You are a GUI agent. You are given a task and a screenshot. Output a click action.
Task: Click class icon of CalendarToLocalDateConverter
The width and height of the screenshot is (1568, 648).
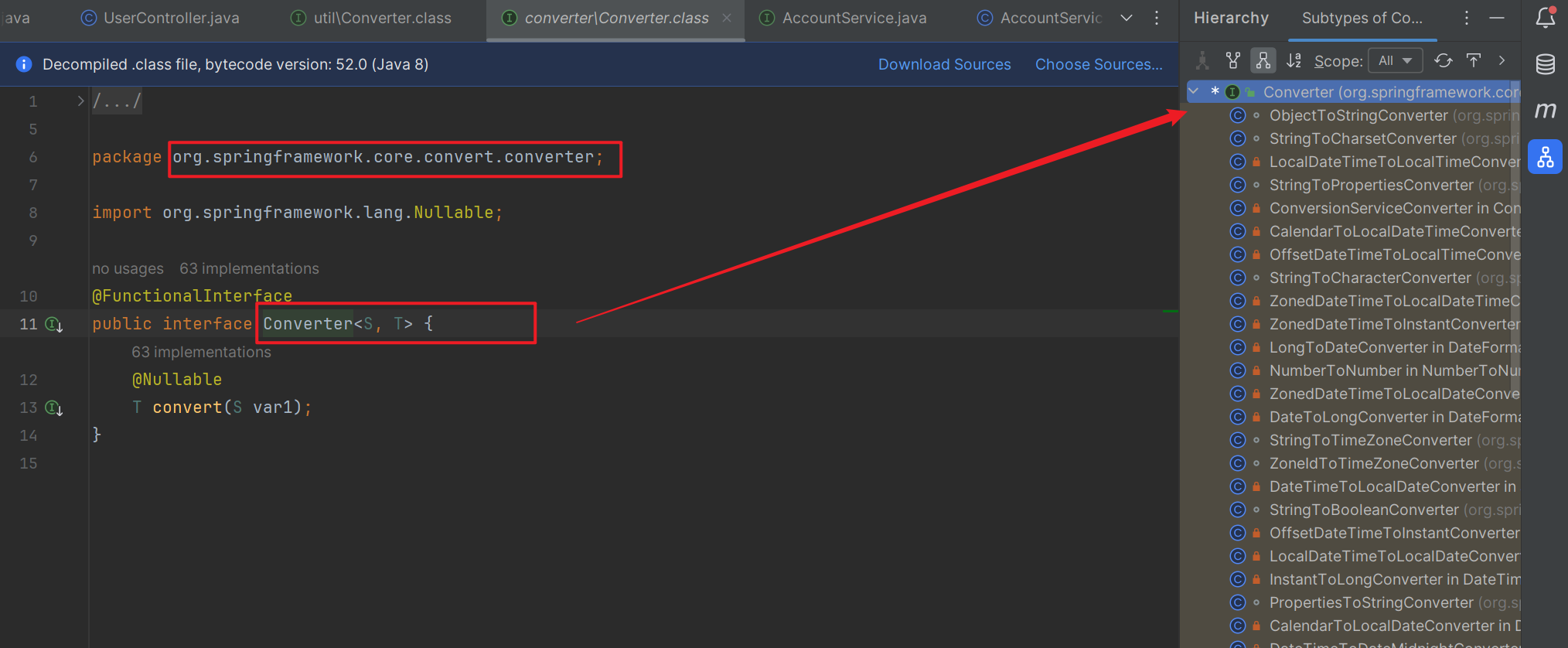coord(1238,626)
